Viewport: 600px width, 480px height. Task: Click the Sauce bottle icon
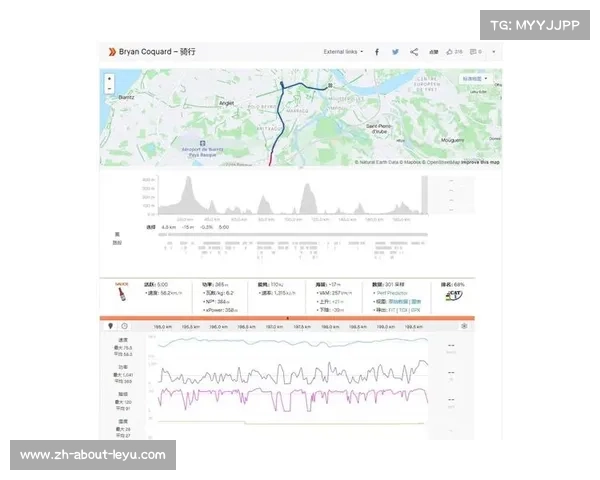coord(122,294)
